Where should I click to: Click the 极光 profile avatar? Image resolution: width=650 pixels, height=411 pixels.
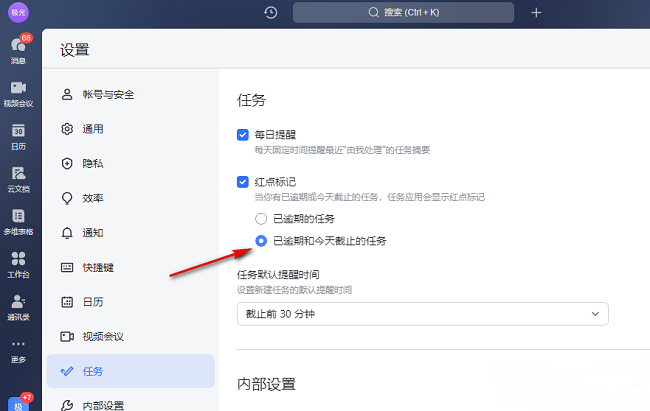pyautogui.click(x=18, y=12)
